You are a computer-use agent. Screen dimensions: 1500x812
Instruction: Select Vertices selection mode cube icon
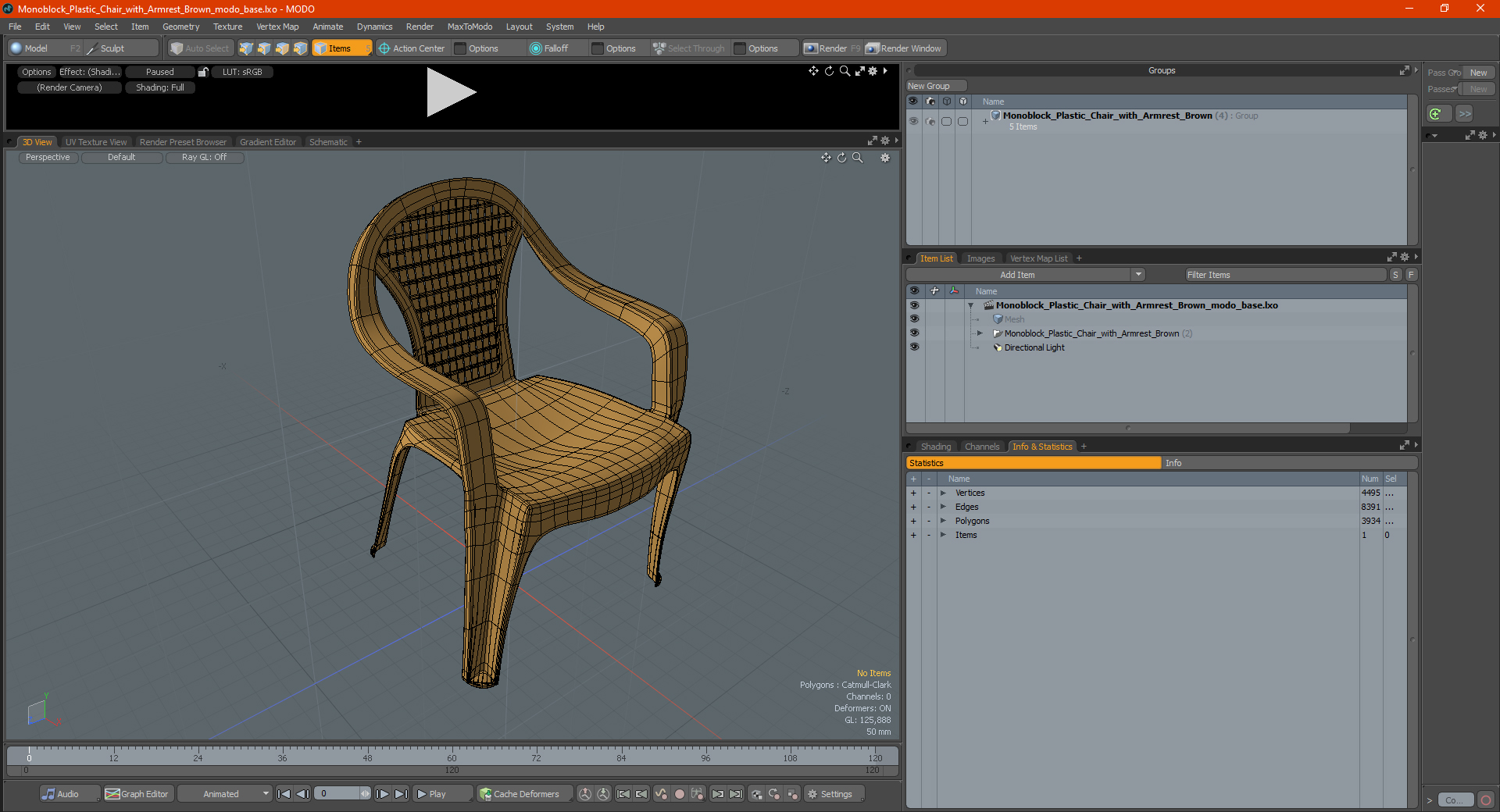coord(246,48)
